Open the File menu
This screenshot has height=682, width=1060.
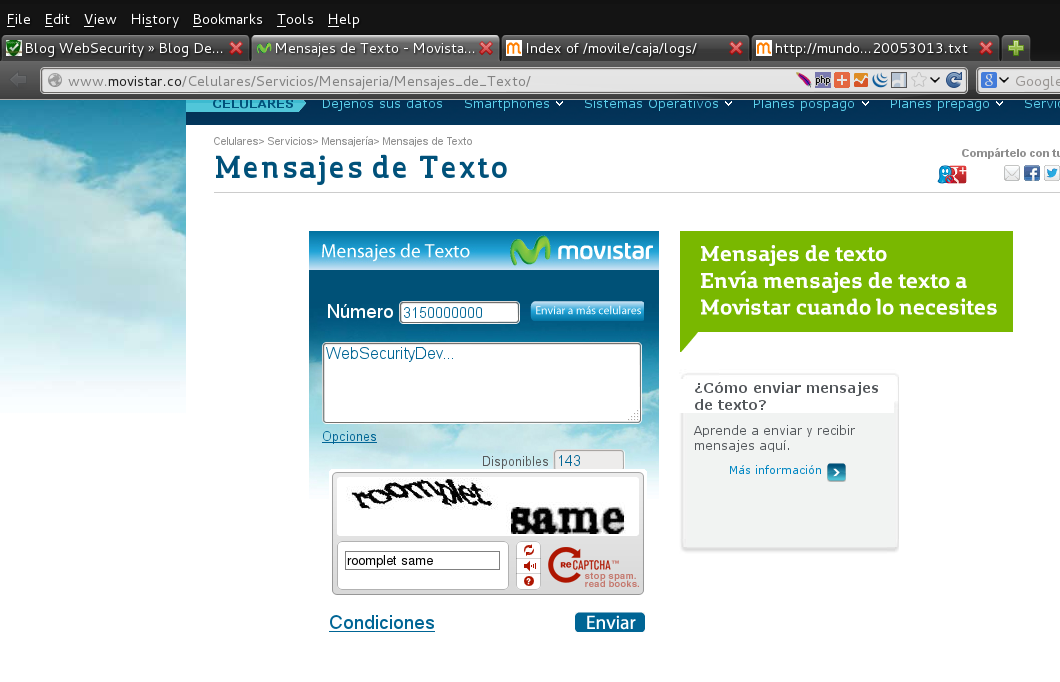(x=18, y=19)
